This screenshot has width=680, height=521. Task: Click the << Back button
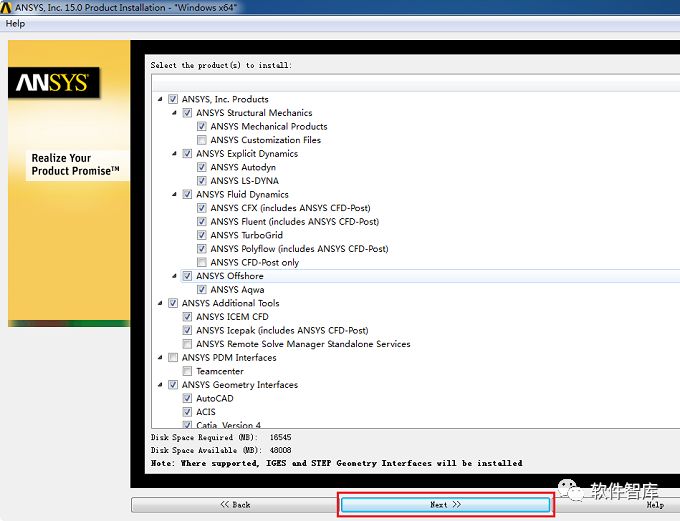pyautogui.click(x=235, y=505)
